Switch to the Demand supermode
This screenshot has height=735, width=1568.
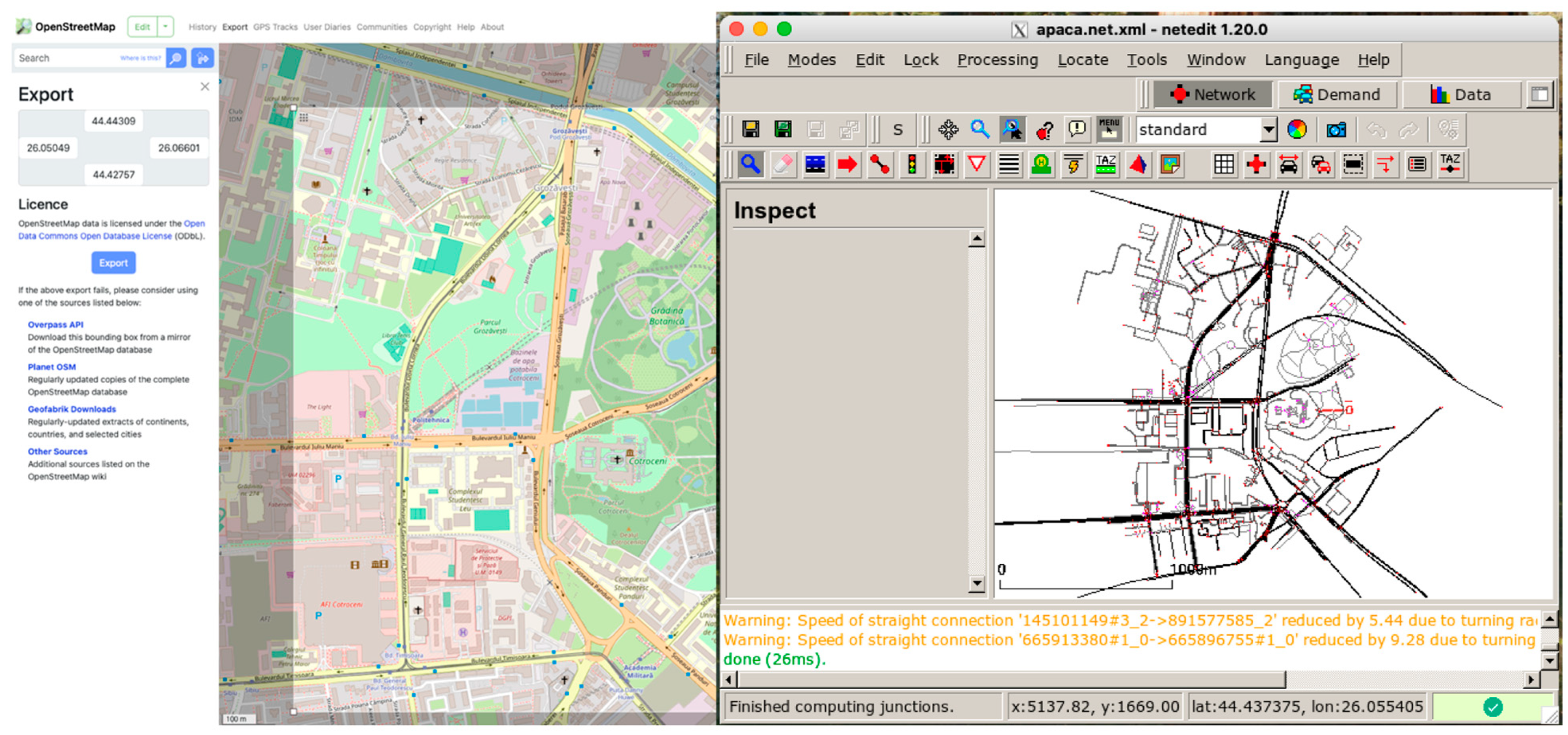pyautogui.click(x=1337, y=95)
